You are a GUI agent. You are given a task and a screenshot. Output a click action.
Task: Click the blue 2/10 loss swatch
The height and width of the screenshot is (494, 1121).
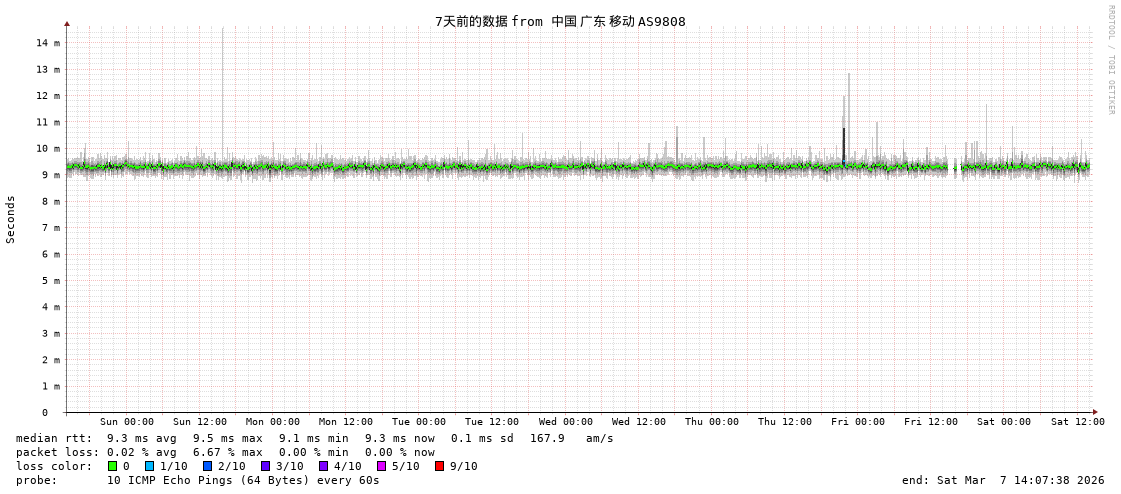(x=207, y=466)
